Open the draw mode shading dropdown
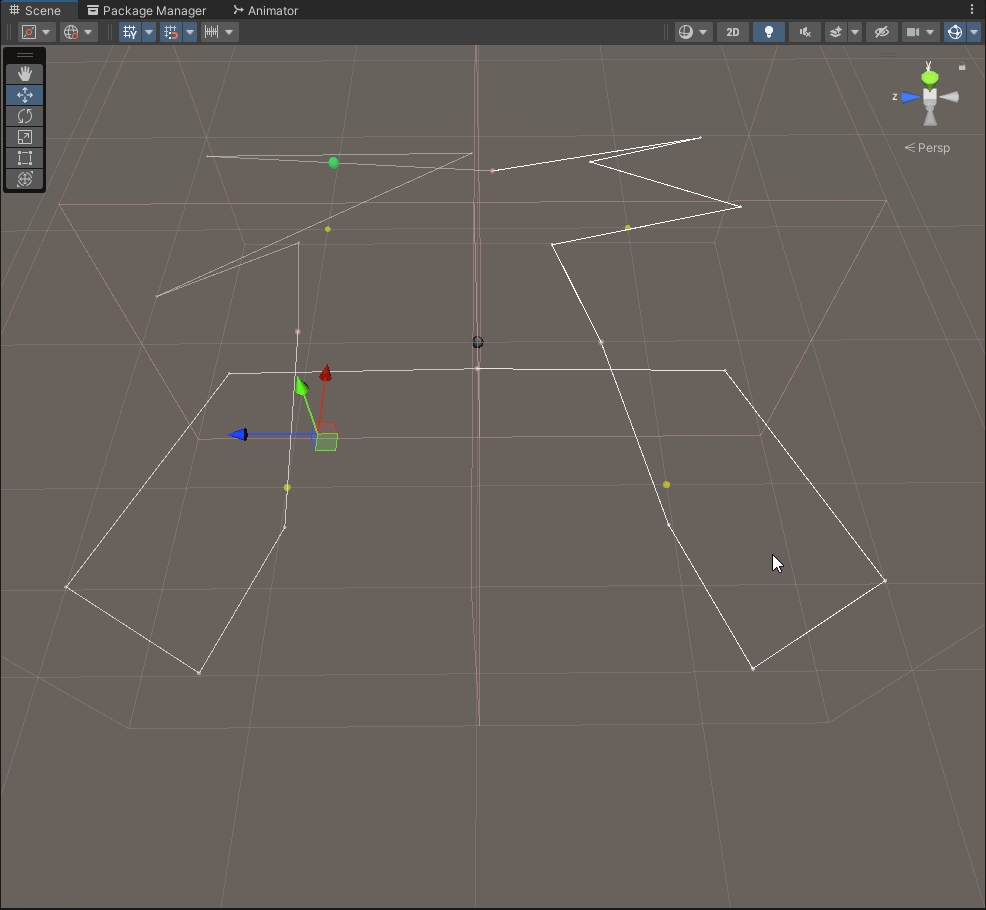This screenshot has width=986, height=910. pos(691,32)
